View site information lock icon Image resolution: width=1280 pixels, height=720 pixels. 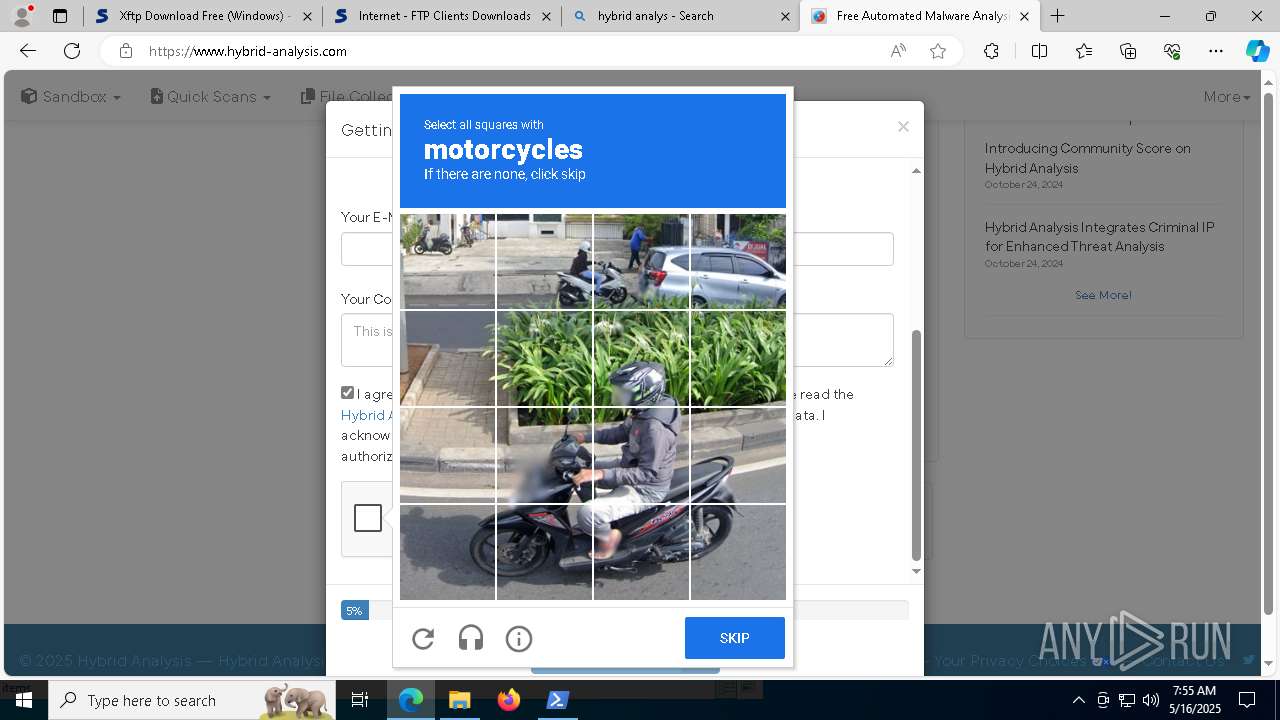point(126,51)
